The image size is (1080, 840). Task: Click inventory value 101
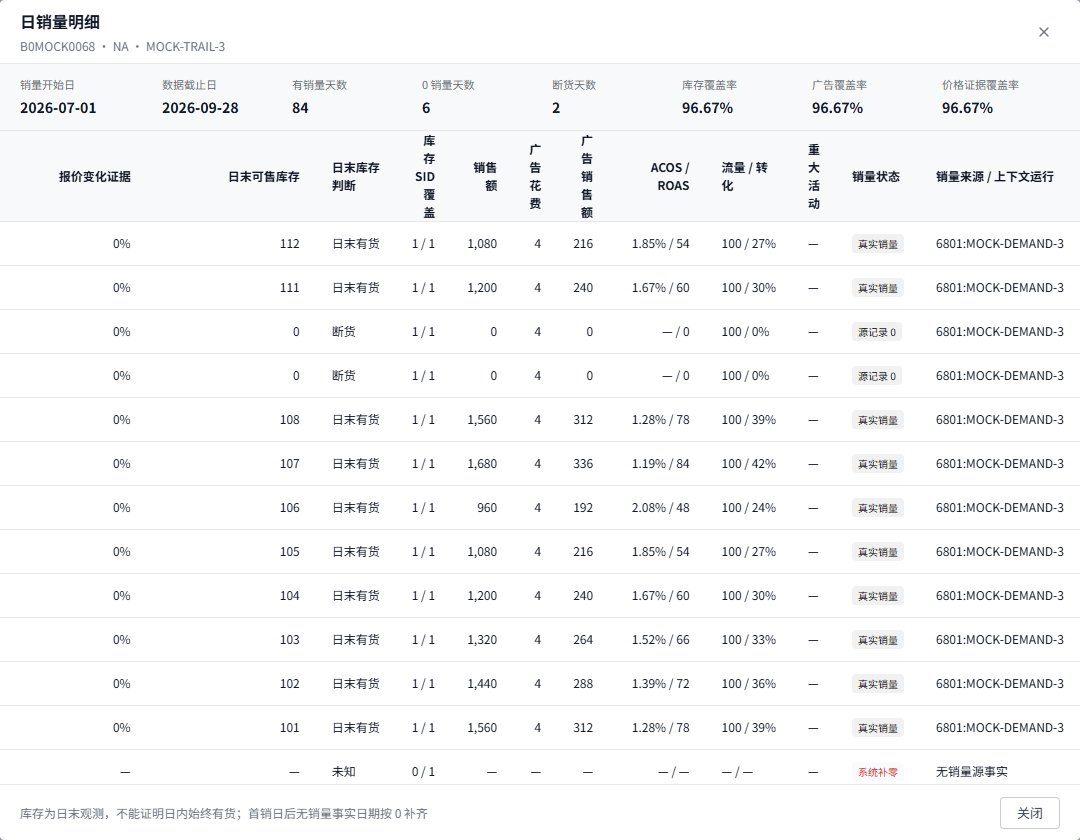point(289,728)
